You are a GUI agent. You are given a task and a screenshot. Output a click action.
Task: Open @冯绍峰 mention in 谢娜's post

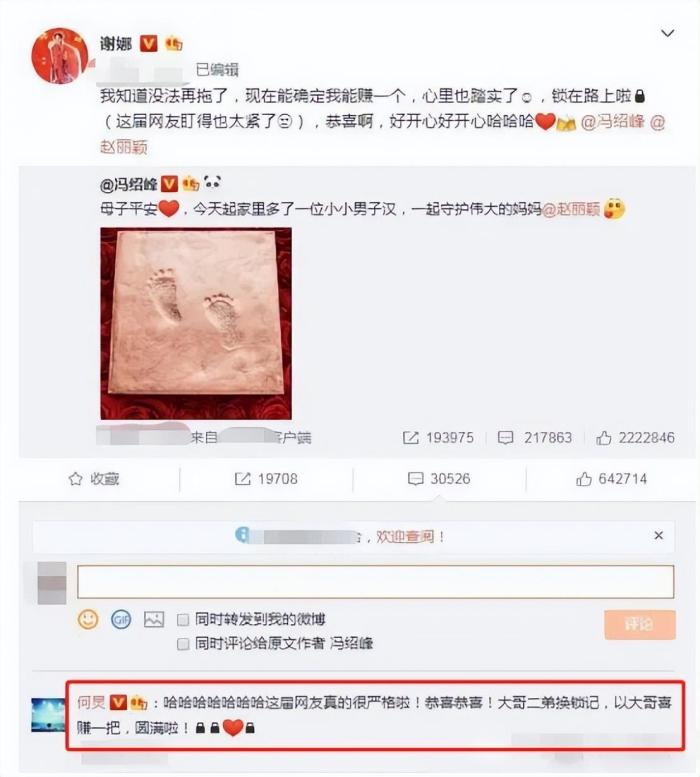click(612, 122)
